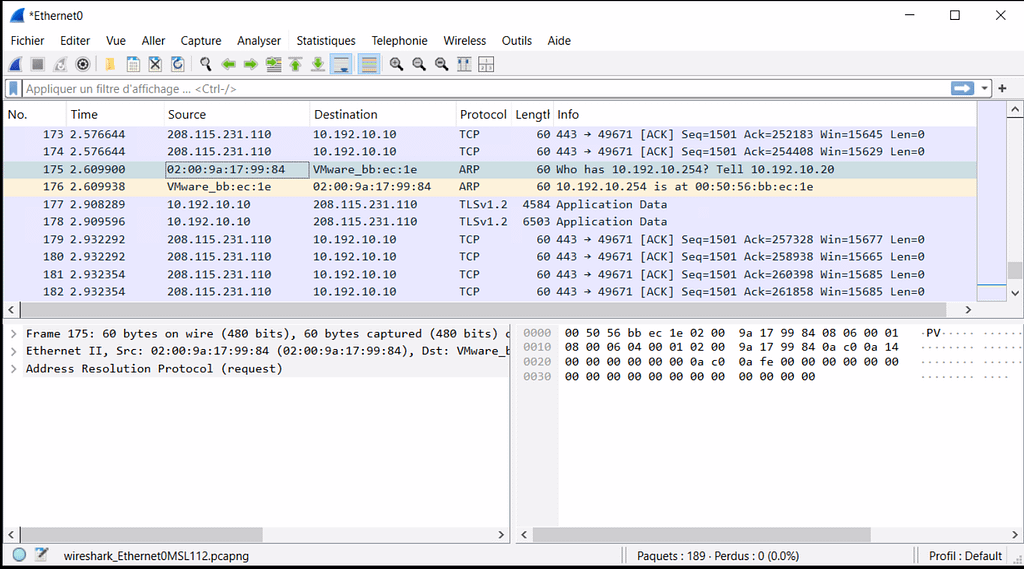1024x569 pixels.
Task: Click the find packet magnifier icon
Action: click(x=205, y=64)
